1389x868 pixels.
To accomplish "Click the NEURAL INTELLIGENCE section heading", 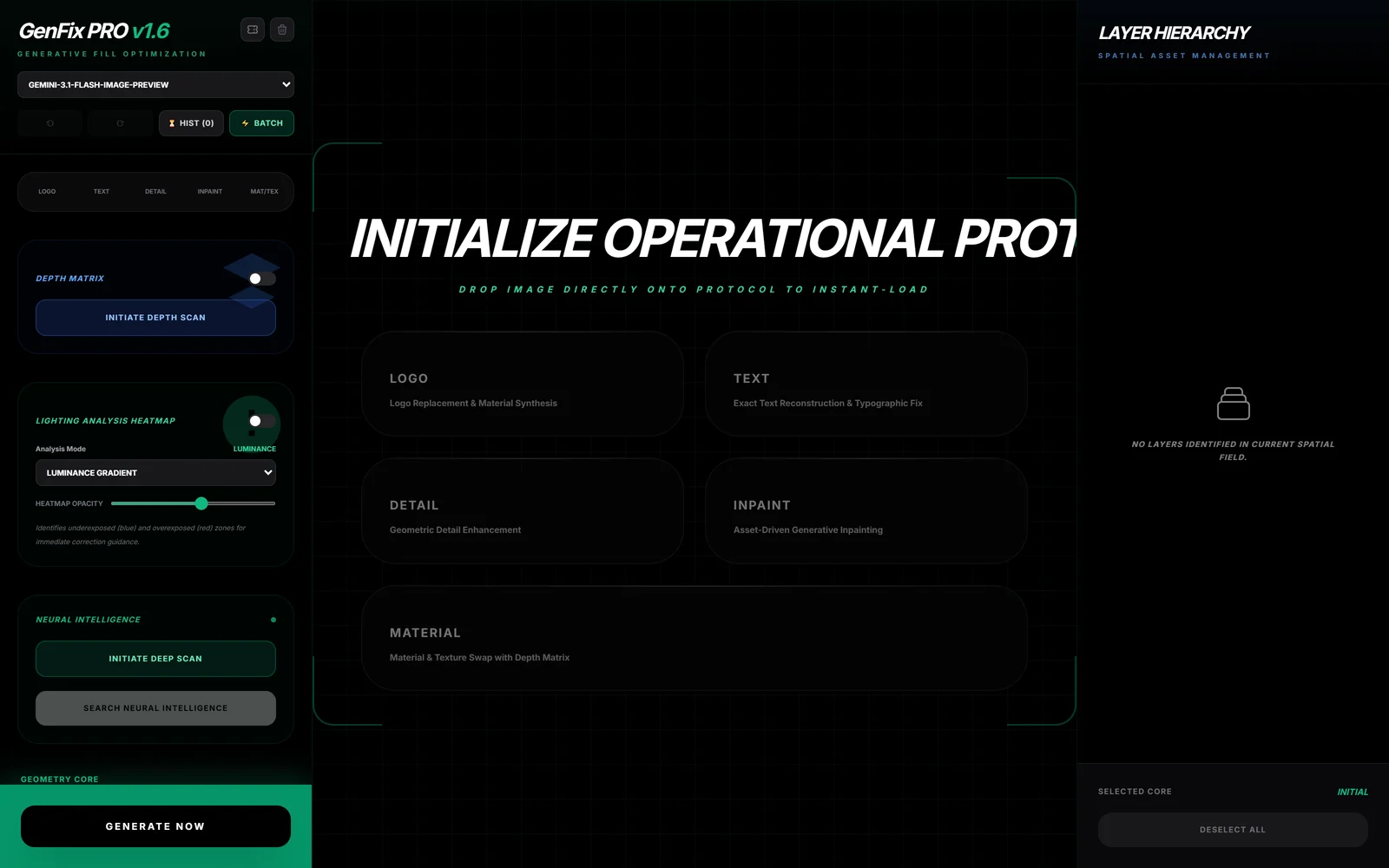I will click(88, 620).
